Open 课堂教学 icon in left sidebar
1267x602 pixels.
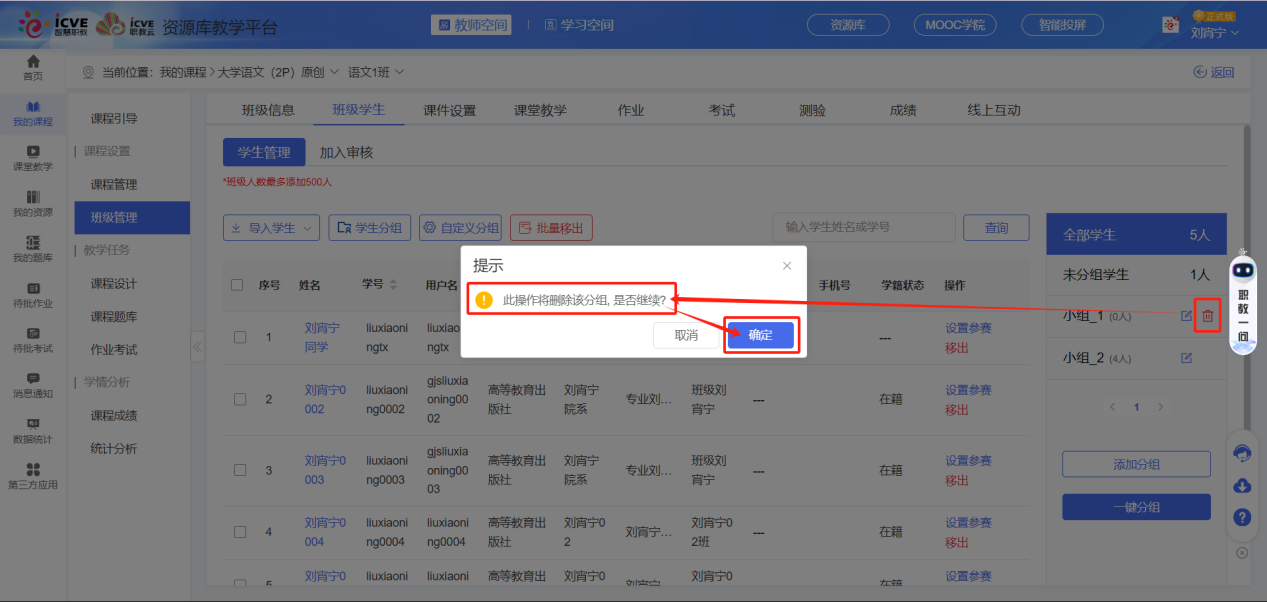coord(33,158)
